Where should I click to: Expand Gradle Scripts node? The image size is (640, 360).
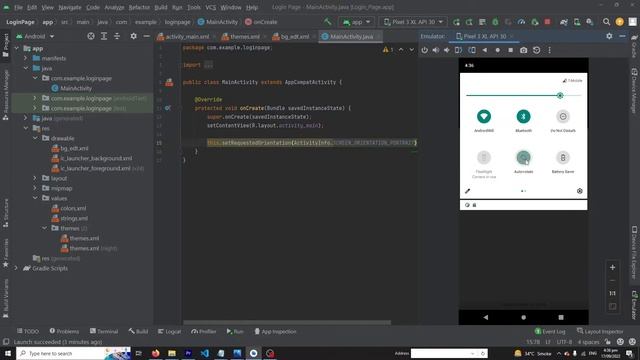tap(17, 268)
